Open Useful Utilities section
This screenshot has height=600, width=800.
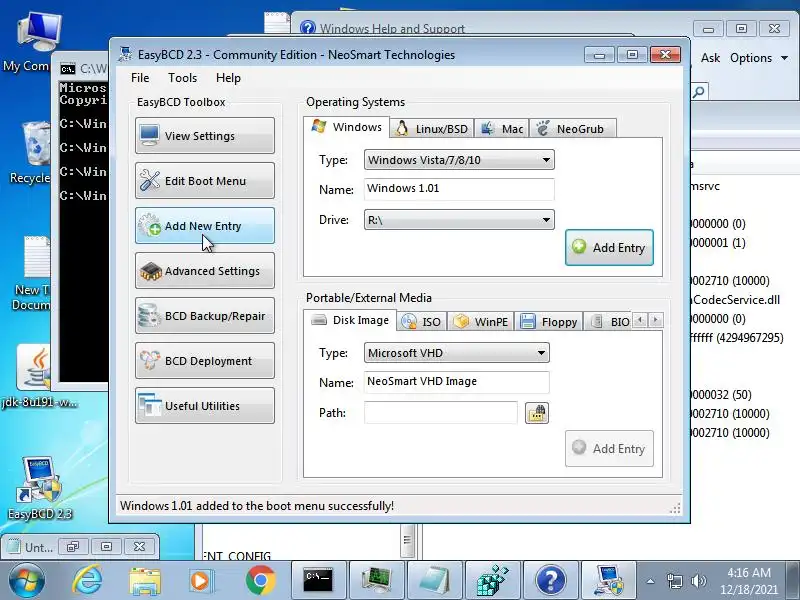(205, 406)
